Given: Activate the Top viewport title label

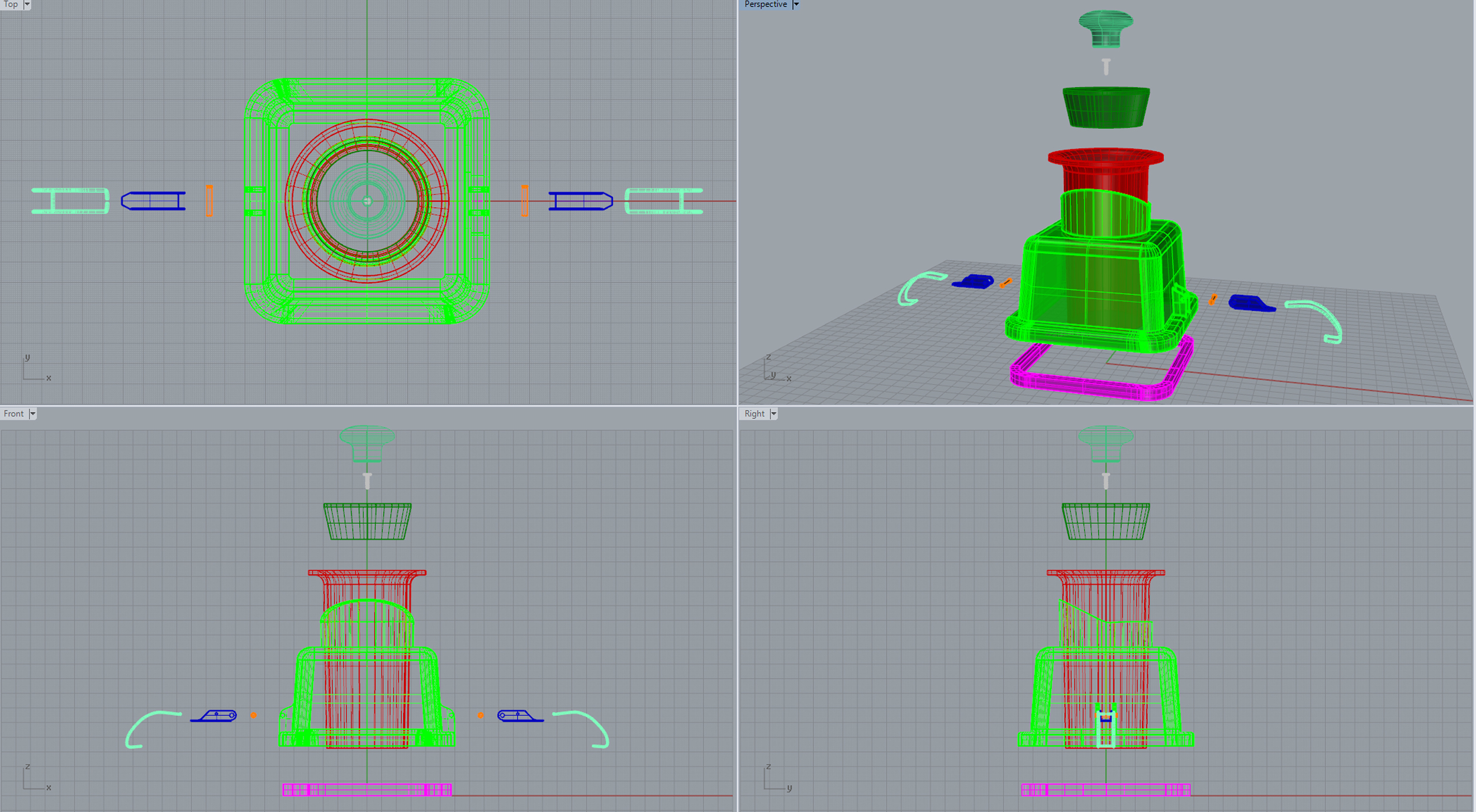Looking at the screenshot, I should (11, 5).
